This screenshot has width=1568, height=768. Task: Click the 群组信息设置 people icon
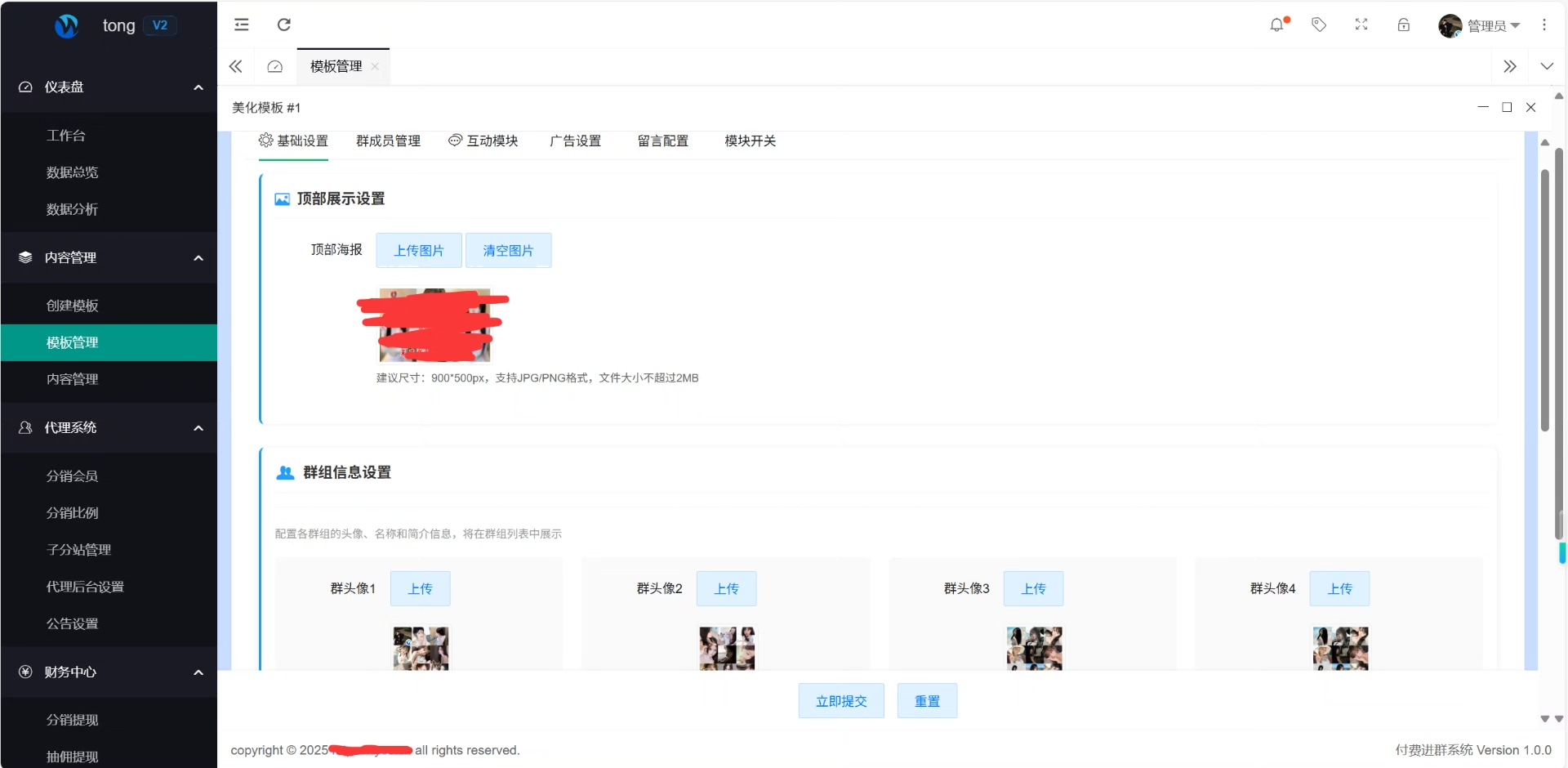click(x=285, y=473)
